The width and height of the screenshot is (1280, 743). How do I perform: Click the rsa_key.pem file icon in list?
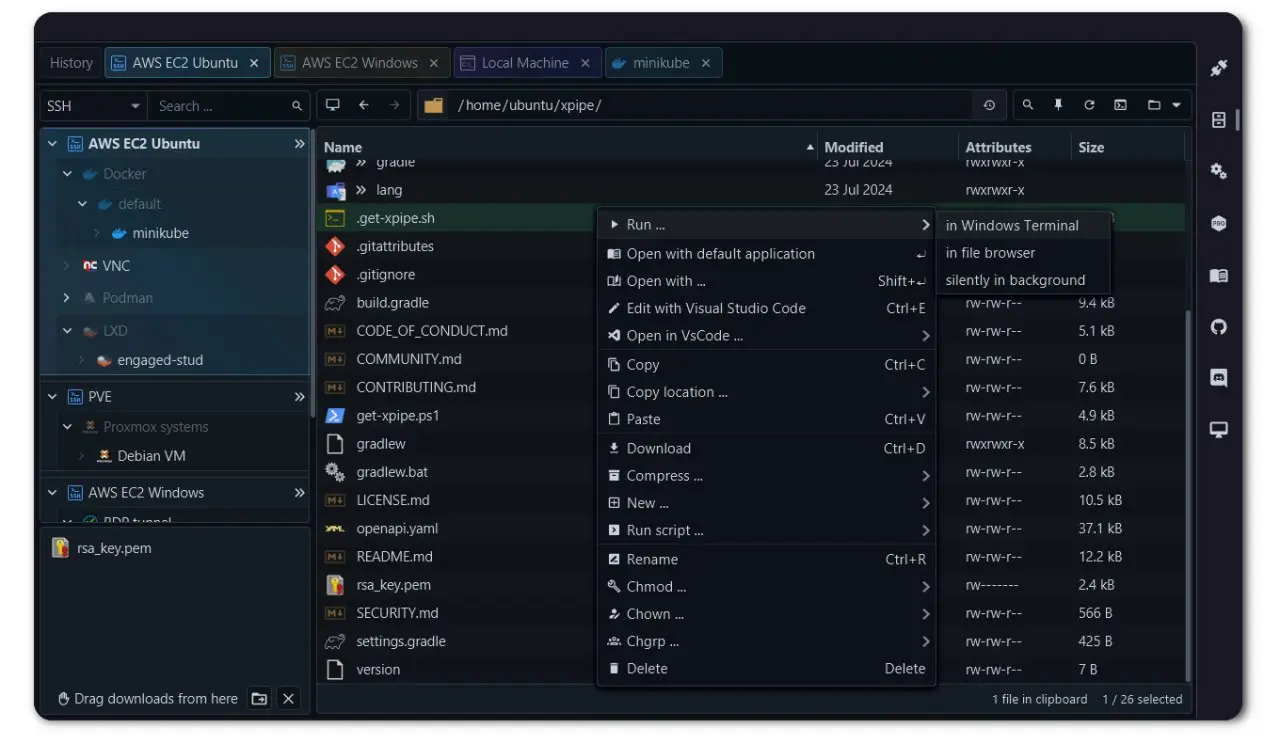pos(336,585)
